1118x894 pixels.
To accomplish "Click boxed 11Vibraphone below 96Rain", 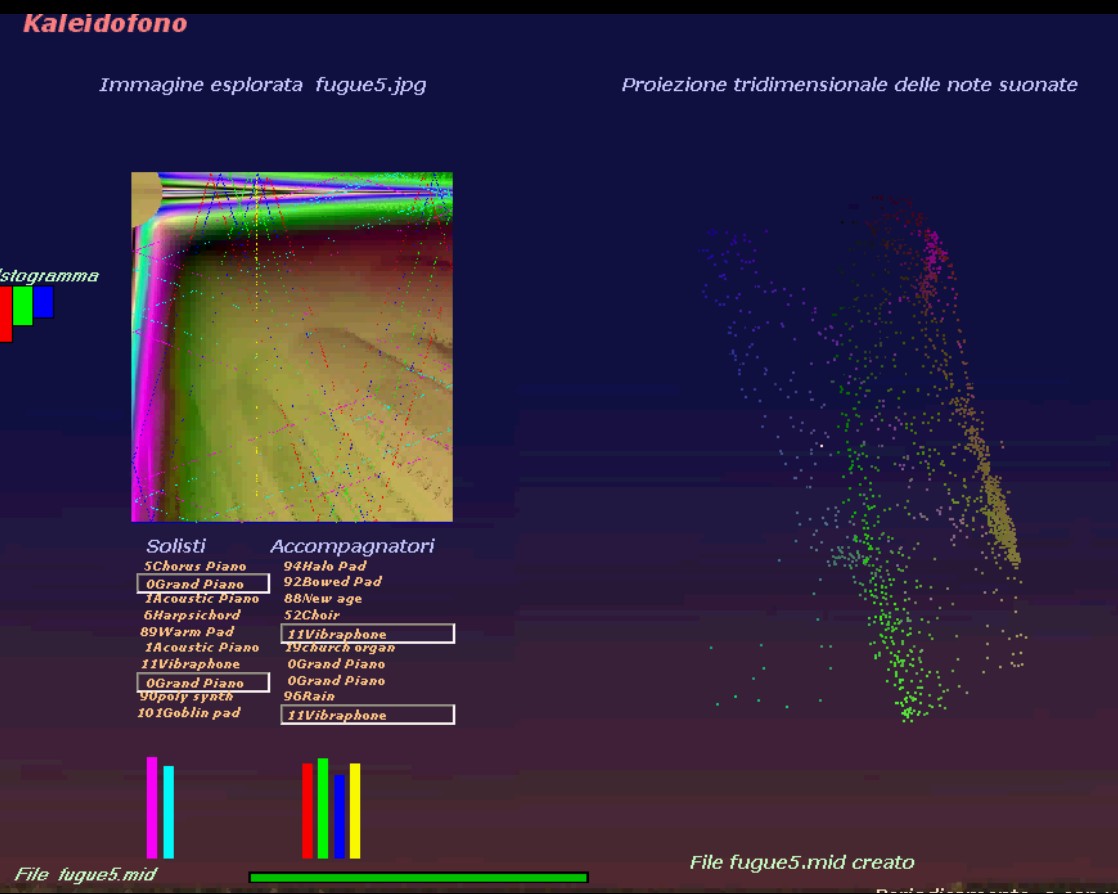I will pyautogui.click(x=368, y=715).
